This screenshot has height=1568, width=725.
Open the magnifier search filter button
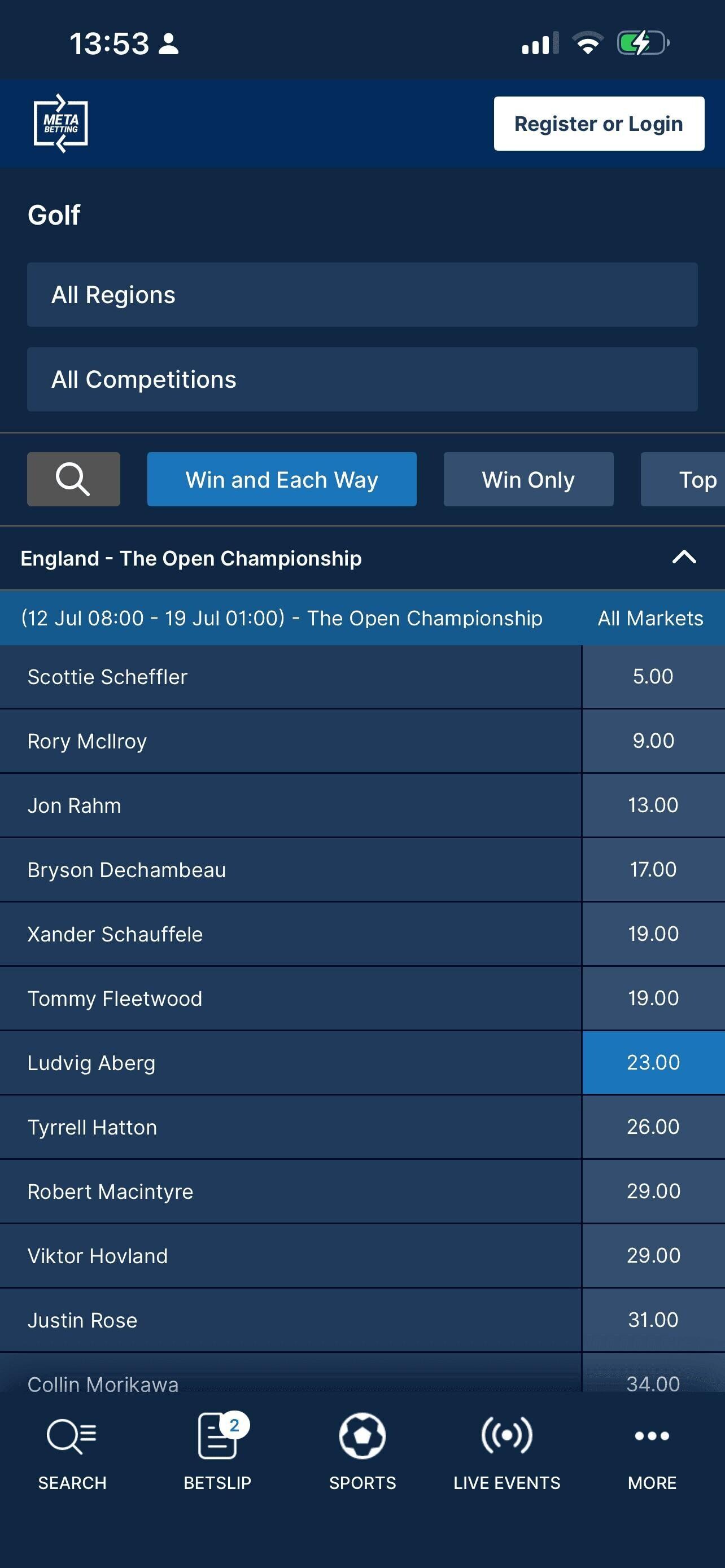pyautogui.click(x=73, y=479)
